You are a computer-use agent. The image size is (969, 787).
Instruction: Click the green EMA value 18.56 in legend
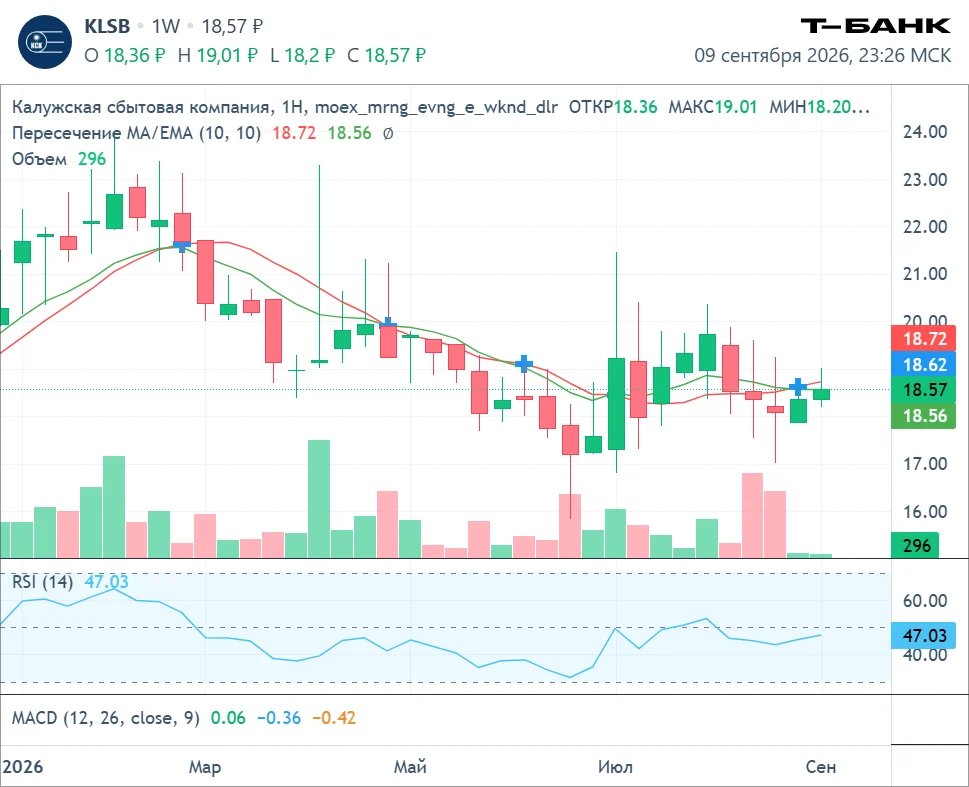pos(349,133)
